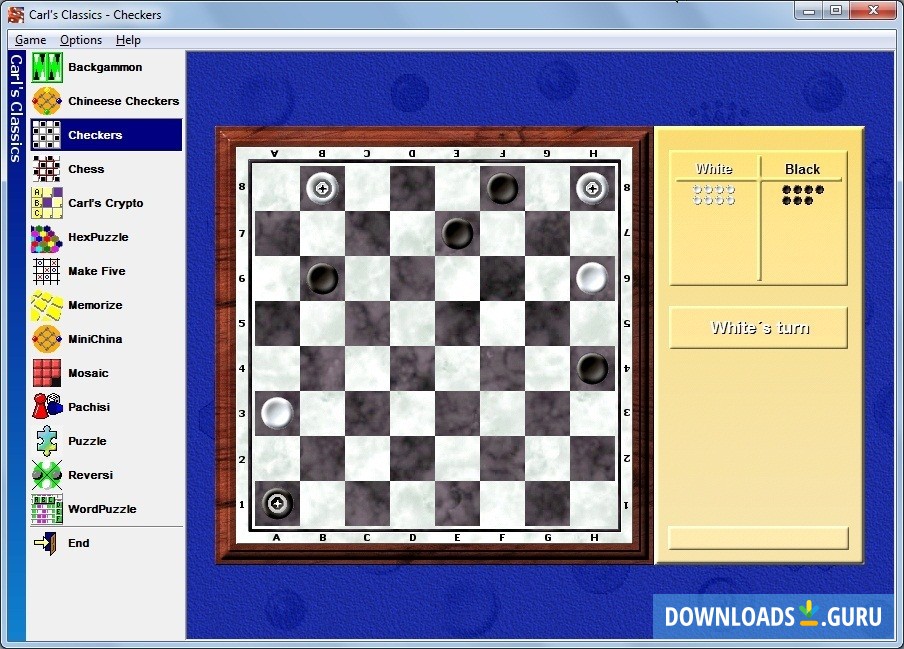Minimize the Carl's Classics window
The image size is (904, 649).
[808, 10]
